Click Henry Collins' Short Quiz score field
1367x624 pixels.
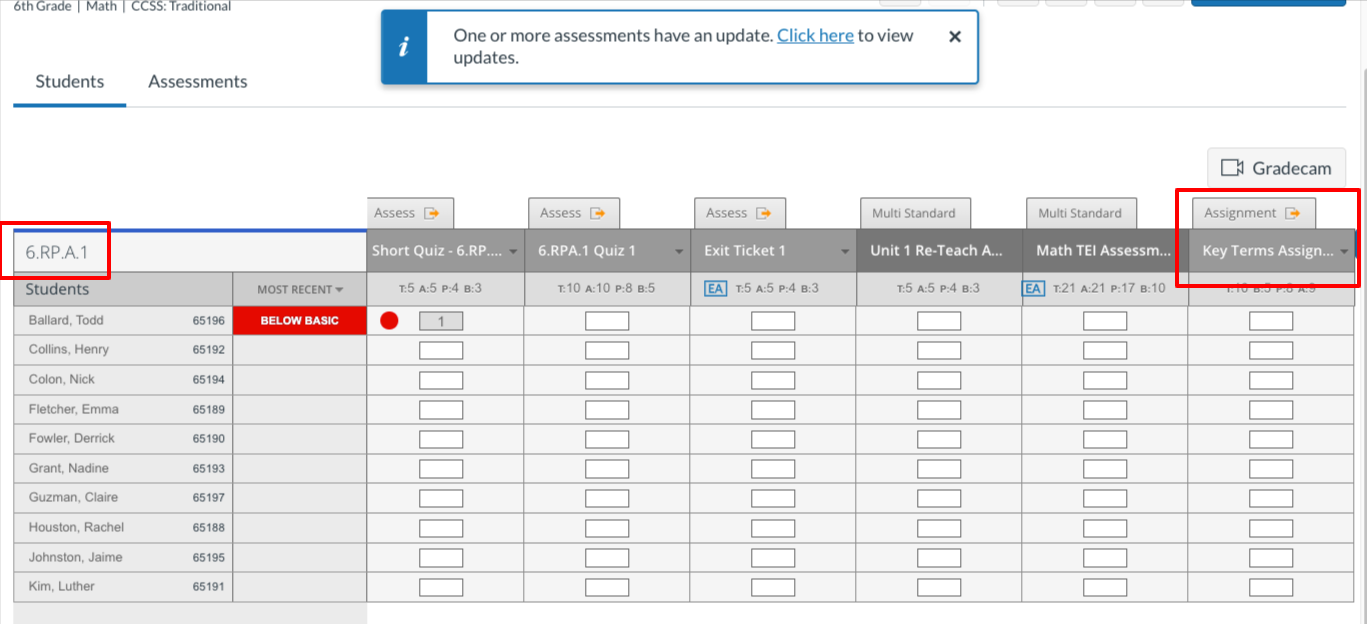(x=441, y=351)
